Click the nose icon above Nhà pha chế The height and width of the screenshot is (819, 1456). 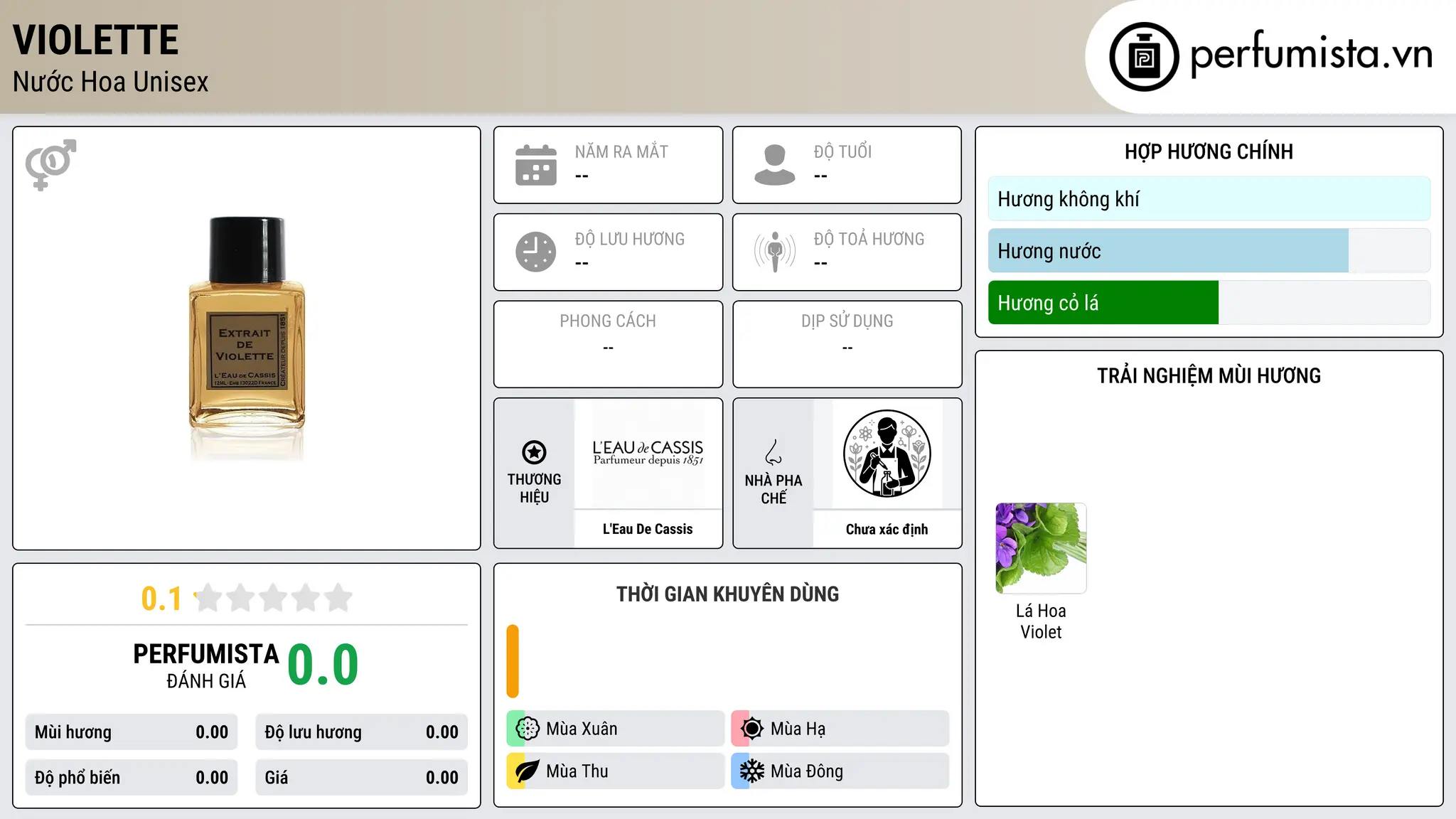(773, 452)
